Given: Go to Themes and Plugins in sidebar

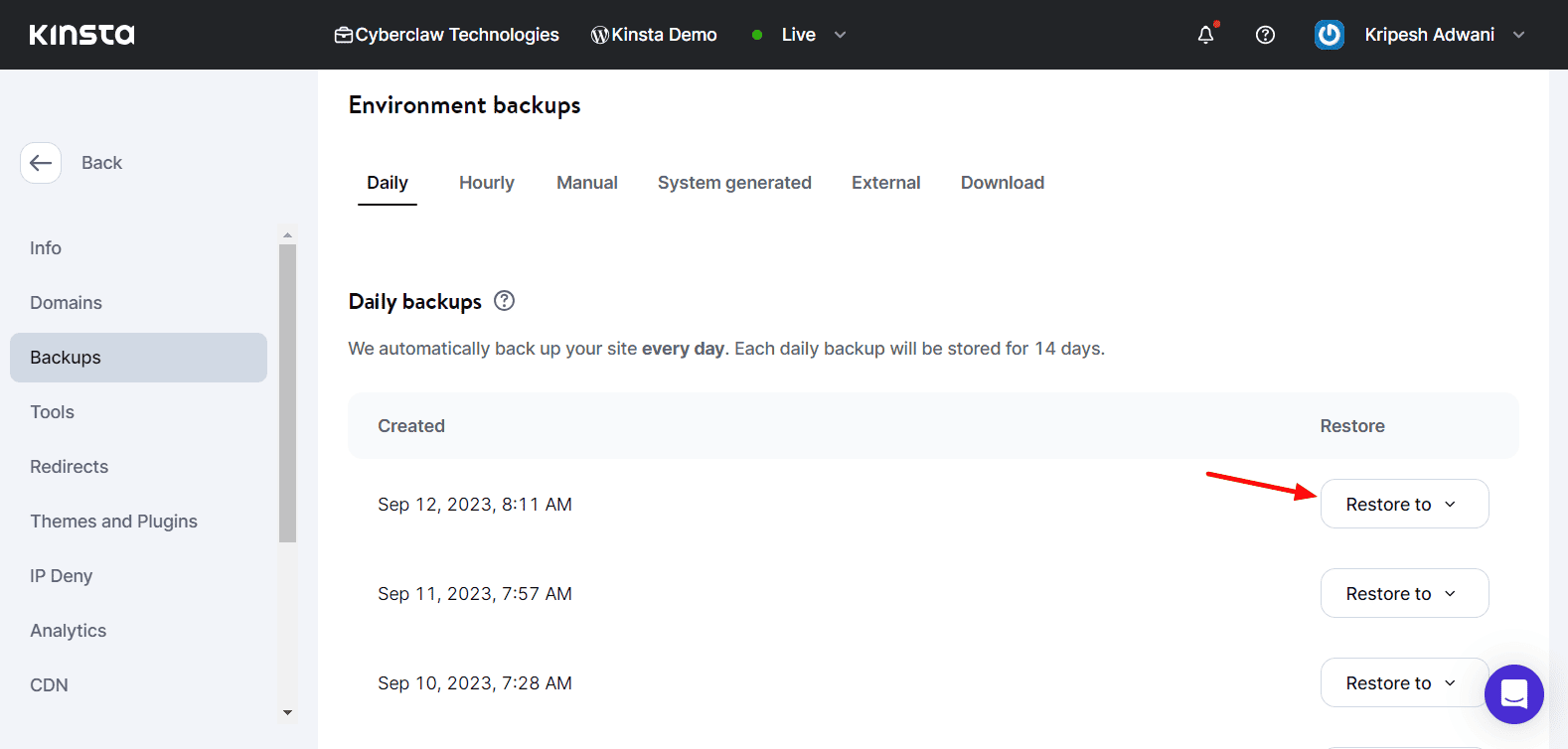Looking at the screenshot, I should (x=113, y=522).
